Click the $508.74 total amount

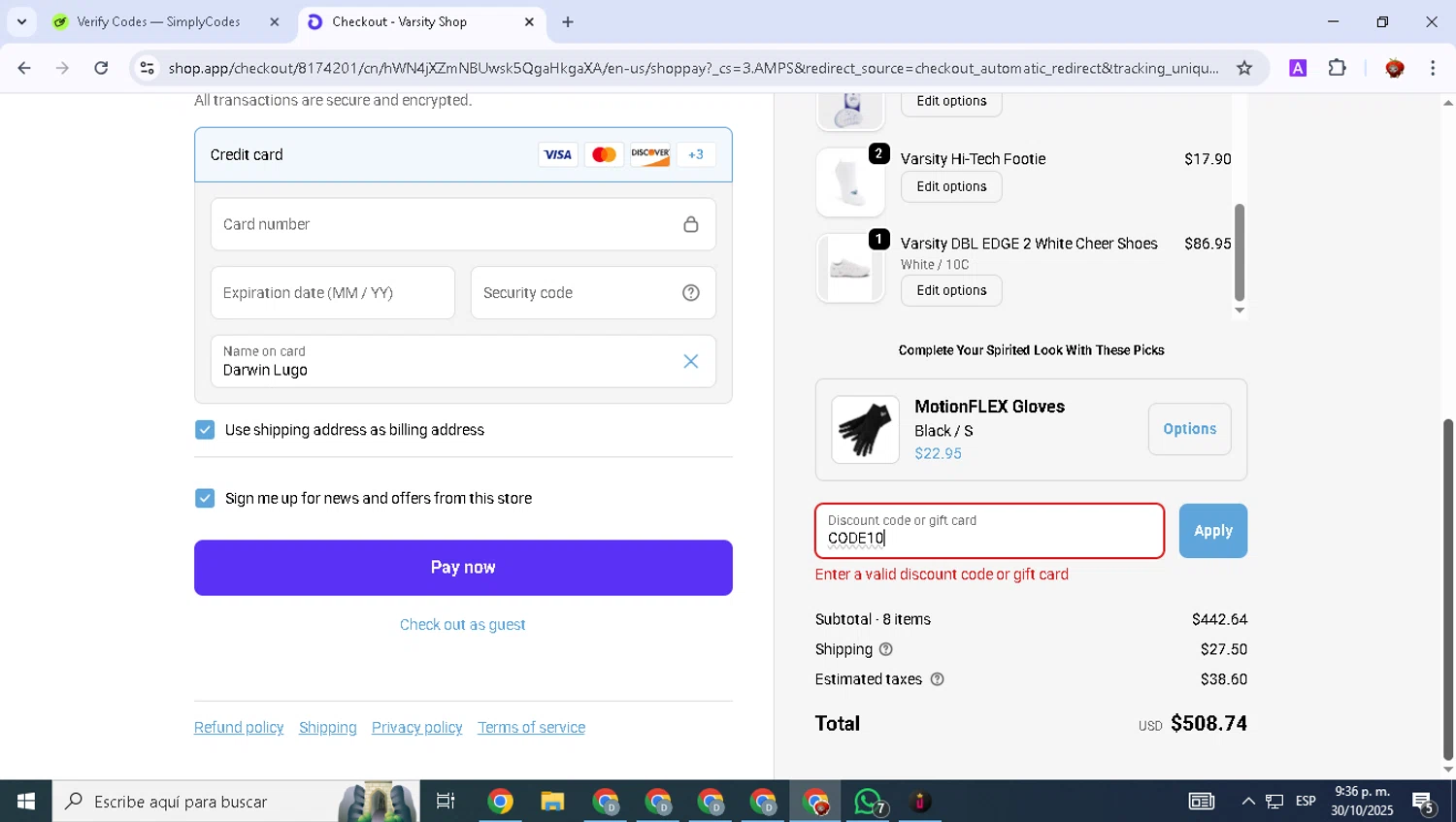pos(1208,723)
